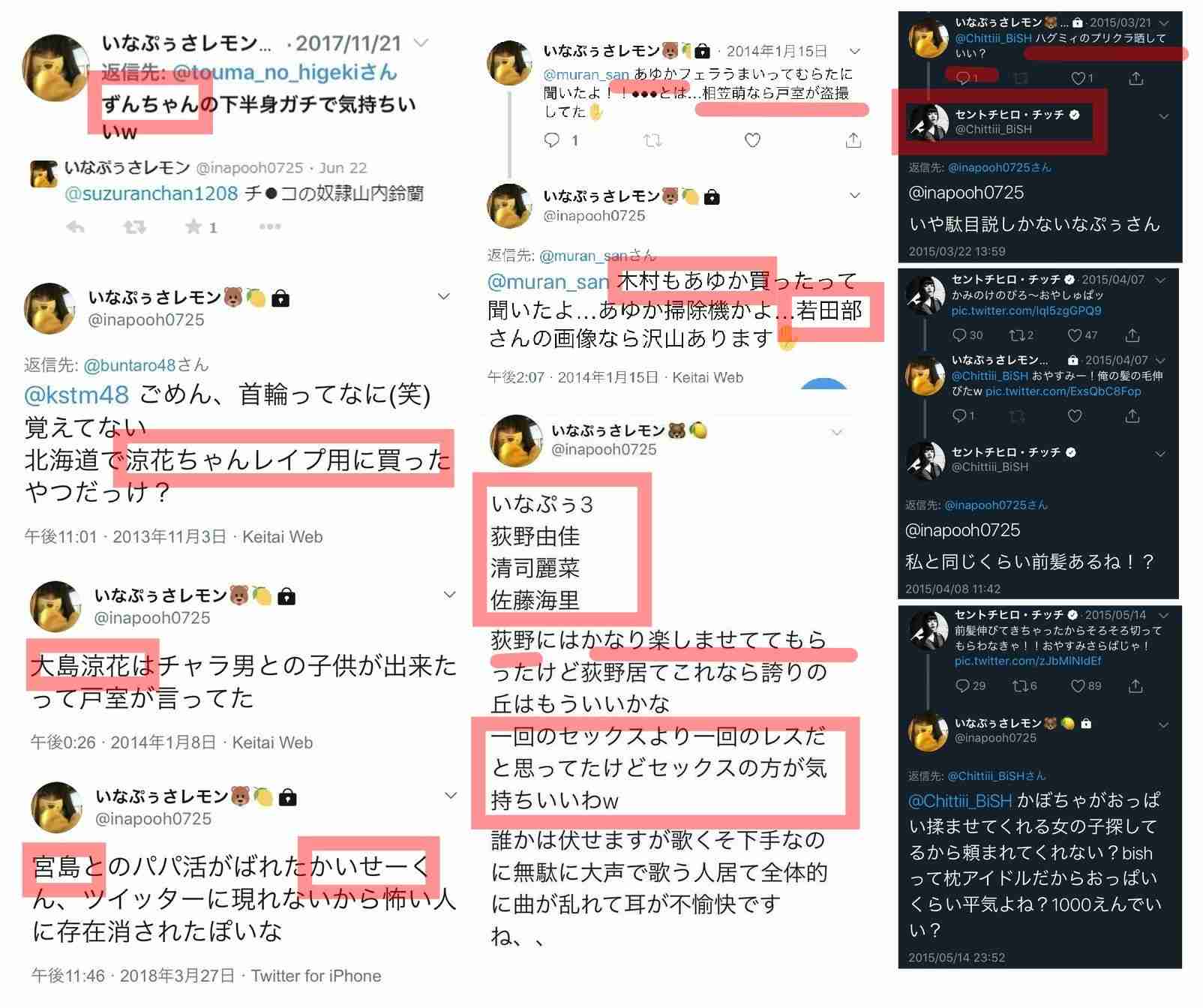Open the chevron dropdown on the 宮島 tweet
The image size is (1203, 1008).
click(x=451, y=795)
